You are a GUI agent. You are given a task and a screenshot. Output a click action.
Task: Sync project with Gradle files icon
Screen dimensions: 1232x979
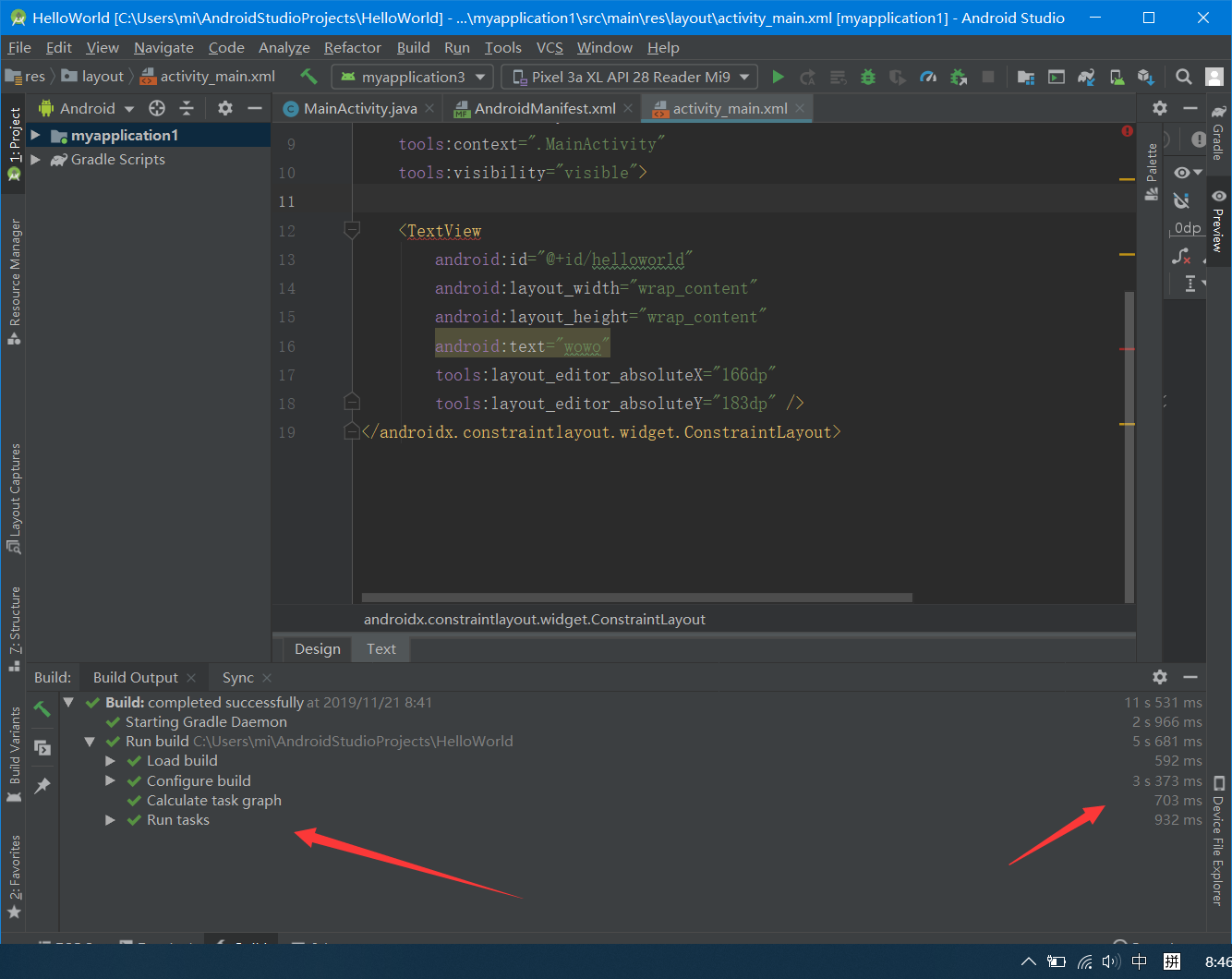[1086, 77]
